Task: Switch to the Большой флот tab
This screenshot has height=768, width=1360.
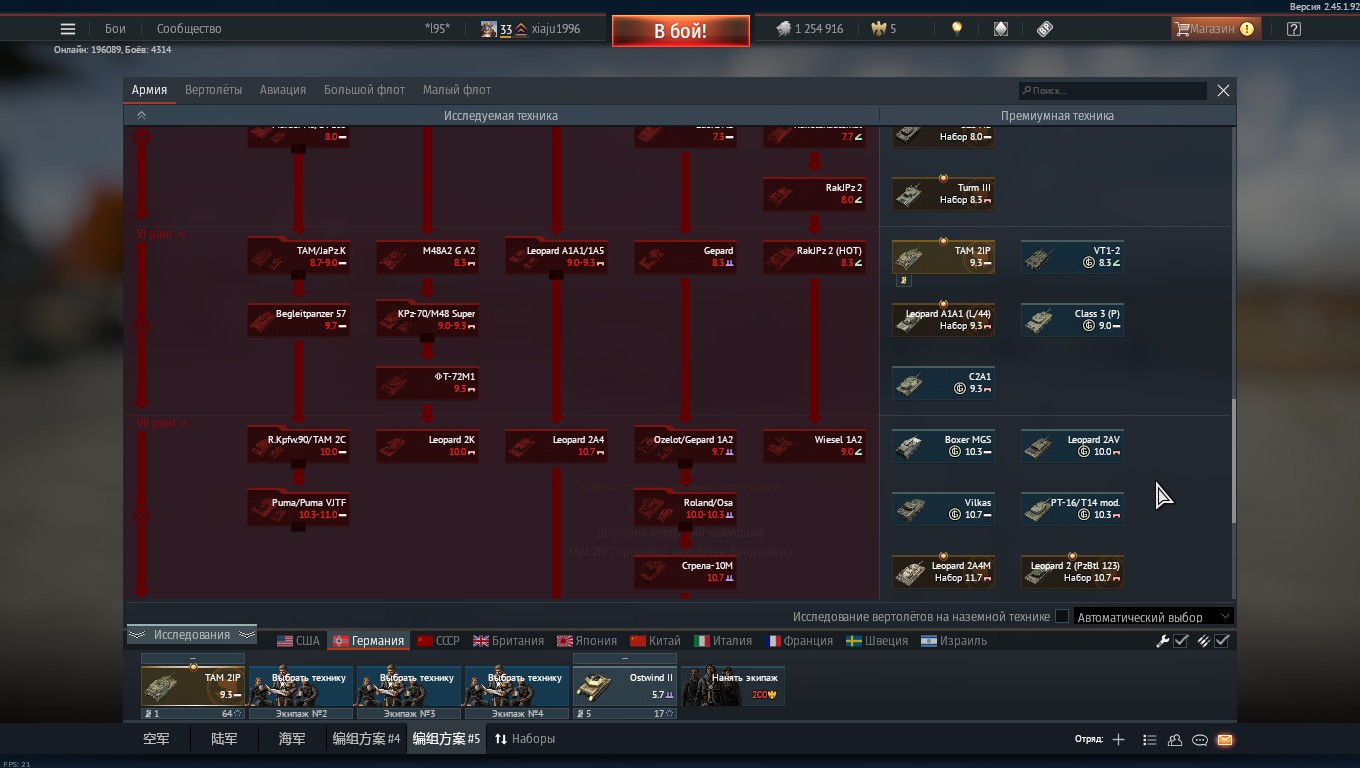Action: (364, 90)
